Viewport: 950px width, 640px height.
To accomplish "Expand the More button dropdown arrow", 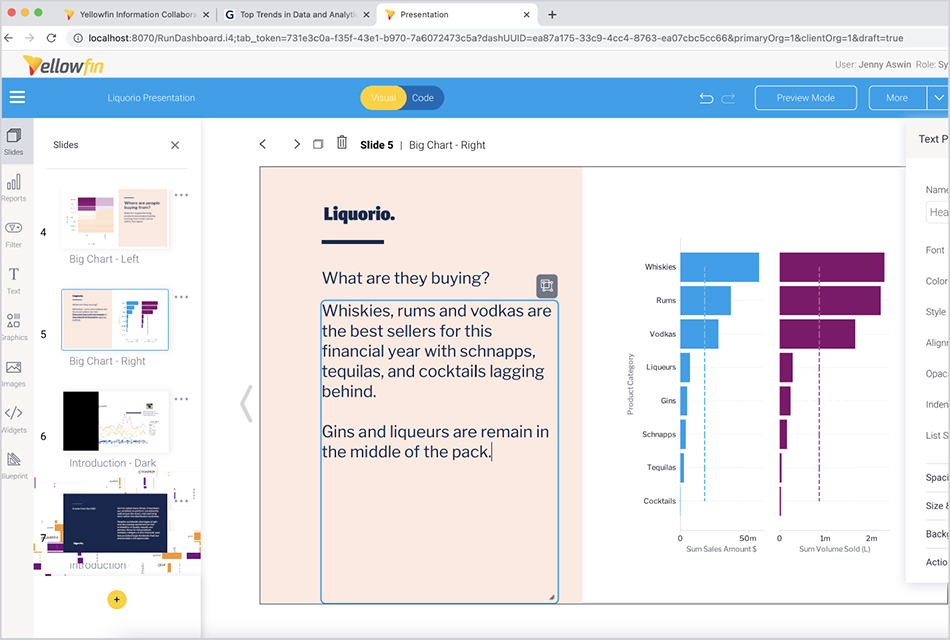I will (x=937, y=98).
